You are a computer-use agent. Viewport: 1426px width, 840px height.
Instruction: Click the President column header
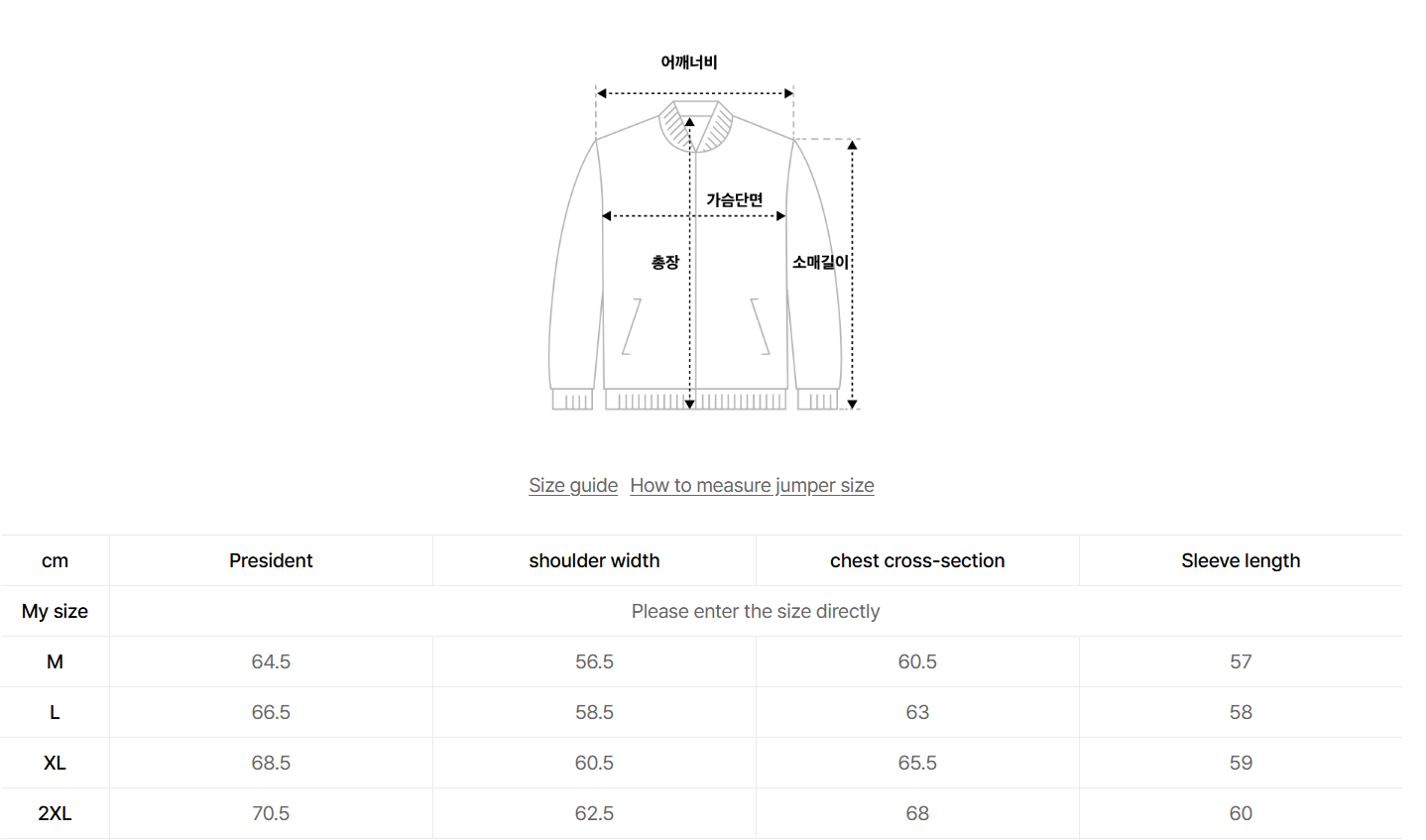tap(271, 560)
